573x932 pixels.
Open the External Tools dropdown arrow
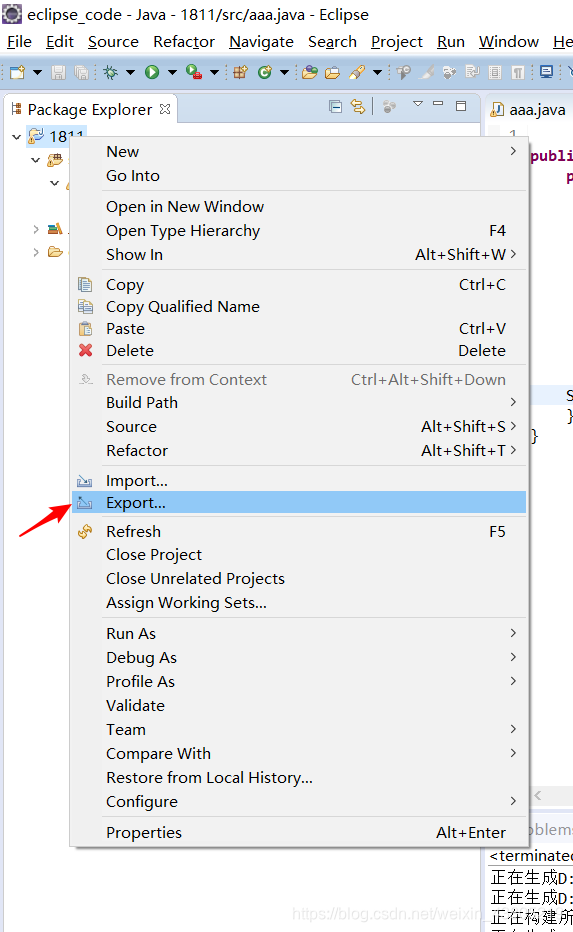tap(214, 73)
